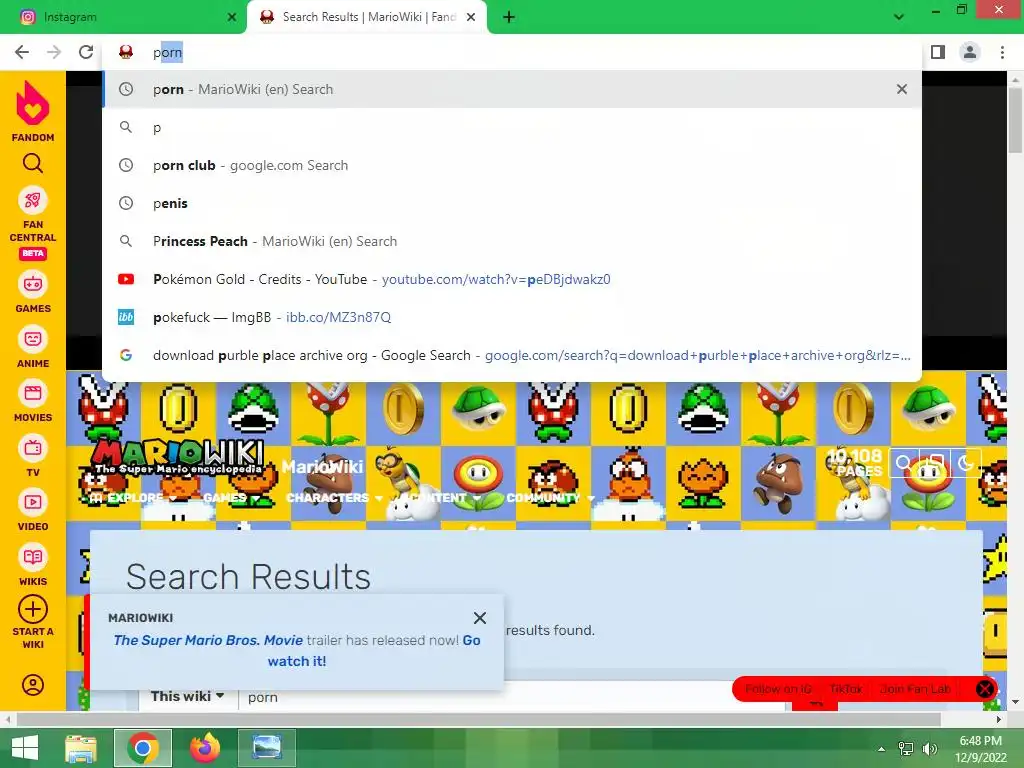Image resolution: width=1024 pixels, height=768 pixels.
Task: Click the Go watch it! link
Action: (374, 650)
